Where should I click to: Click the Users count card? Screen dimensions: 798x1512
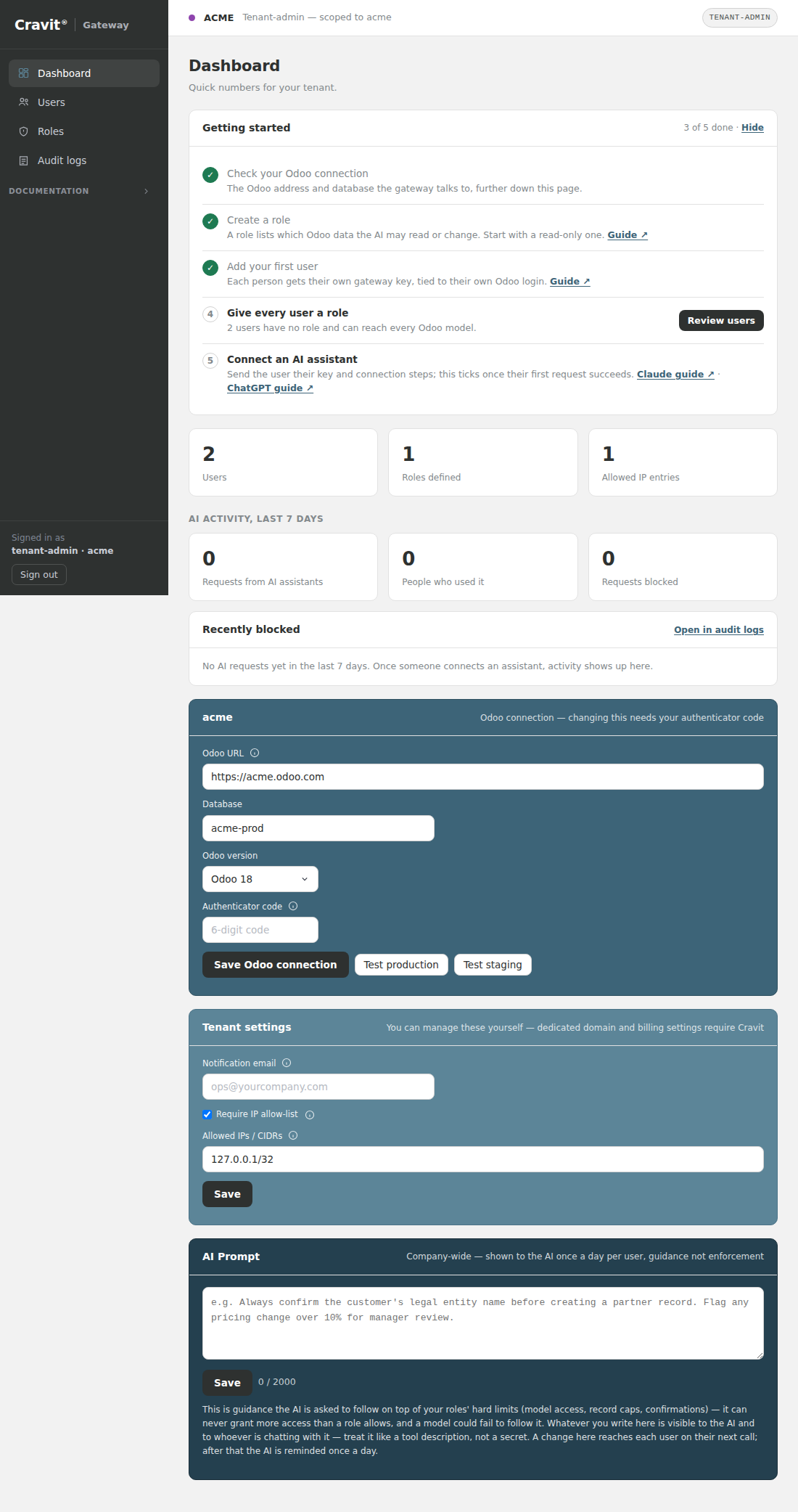tap(283, 462)
